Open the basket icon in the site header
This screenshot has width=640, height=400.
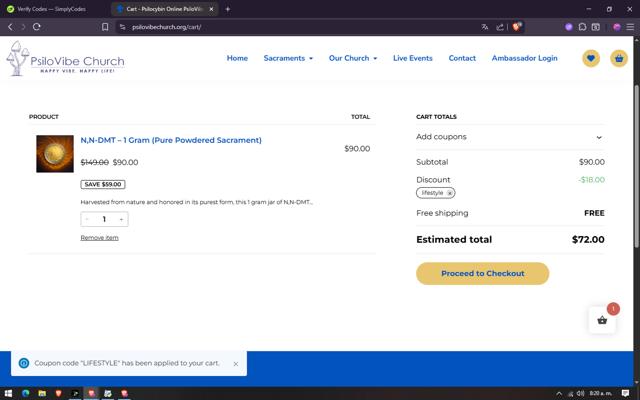[x=619, y=58]
